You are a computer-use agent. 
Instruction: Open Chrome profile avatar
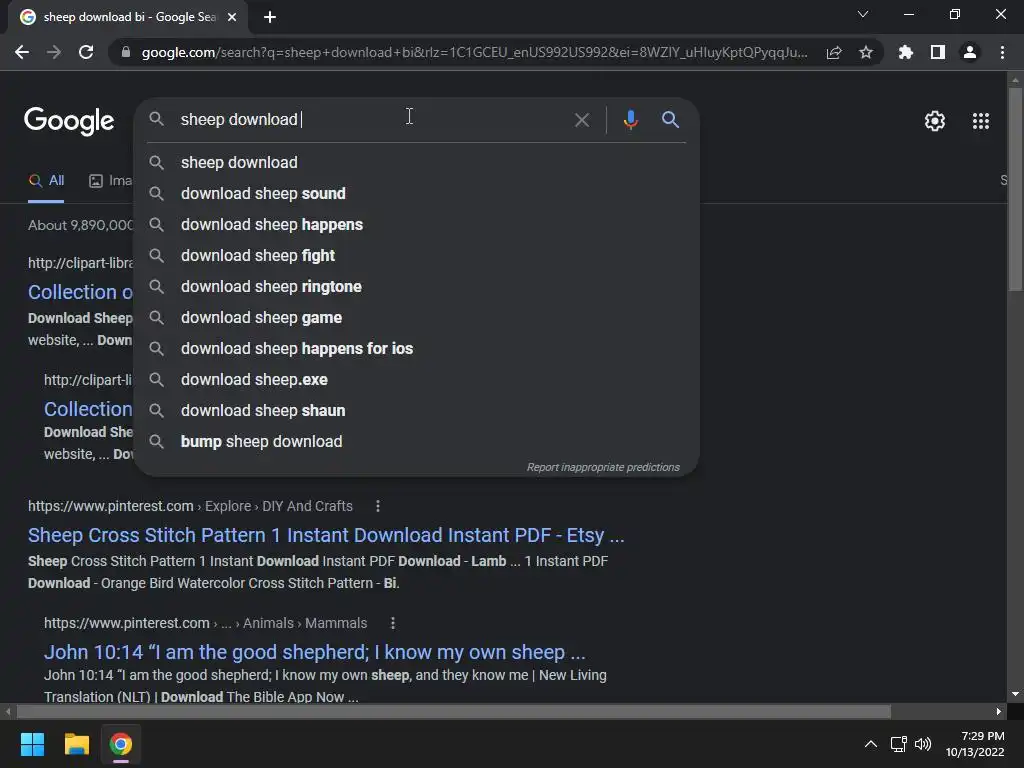click(x=970, y=52)
